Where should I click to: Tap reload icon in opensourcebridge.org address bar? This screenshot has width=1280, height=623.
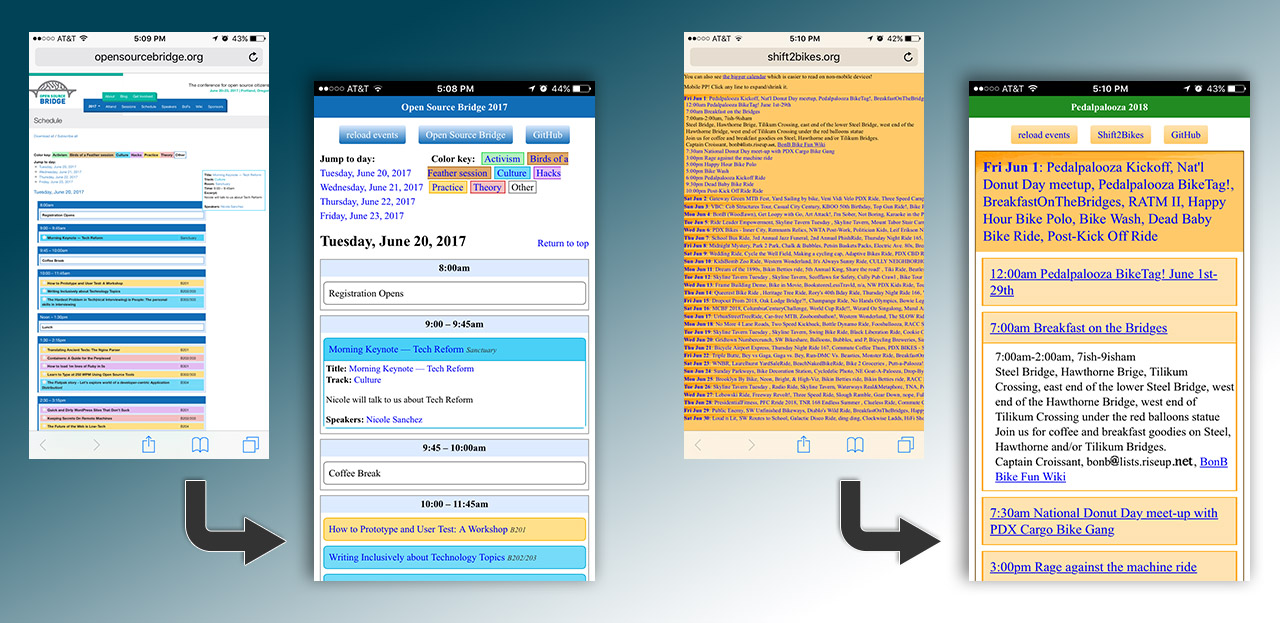(x=253, y=57)
